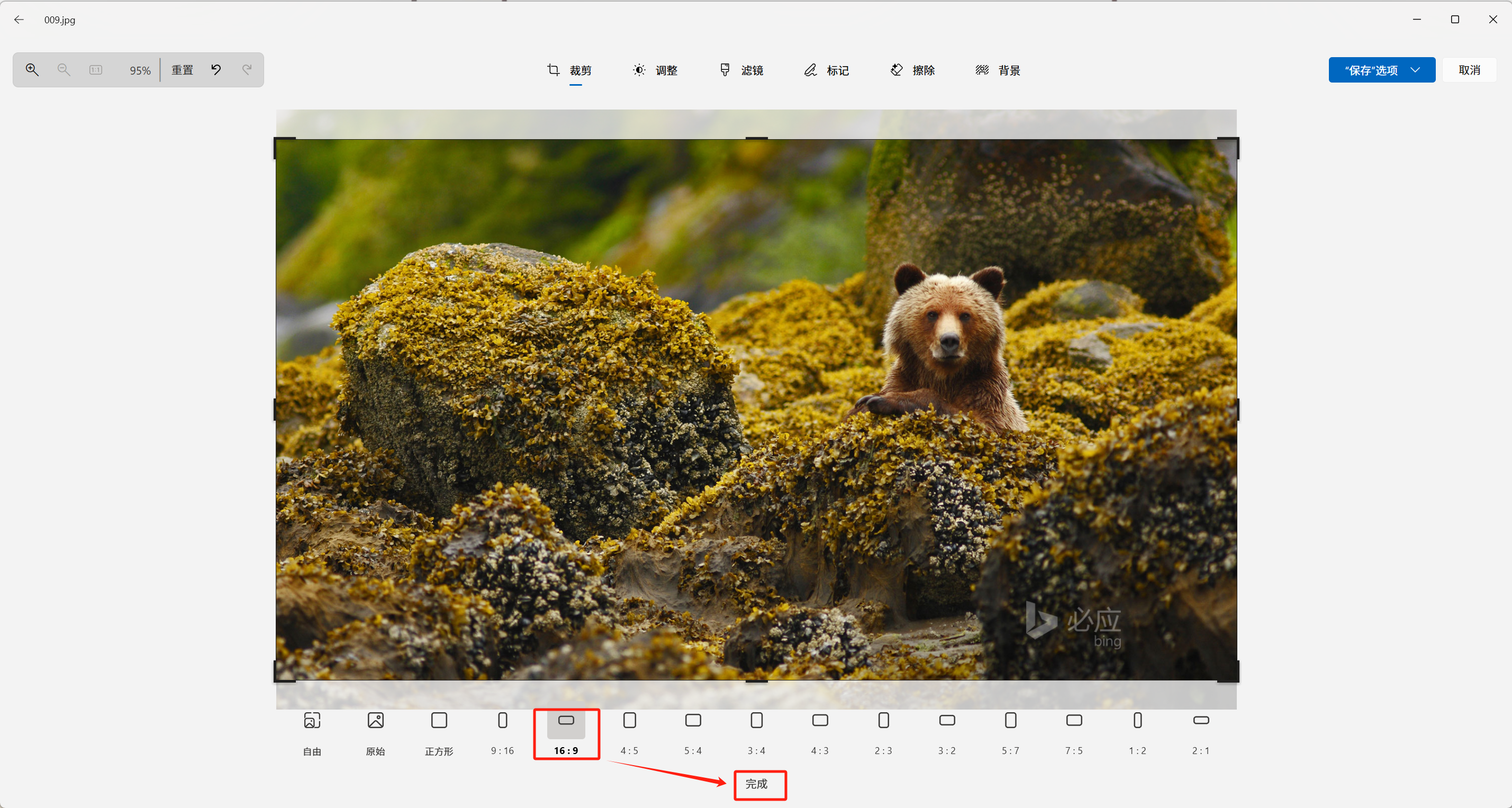
Task: Select the 2:1 aspect ratio option
Action: [x=1200, y=732]
